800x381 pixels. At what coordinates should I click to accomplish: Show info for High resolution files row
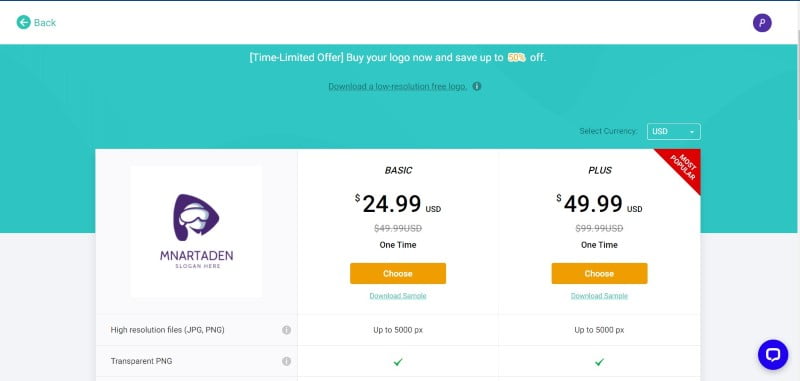[286, 330]
